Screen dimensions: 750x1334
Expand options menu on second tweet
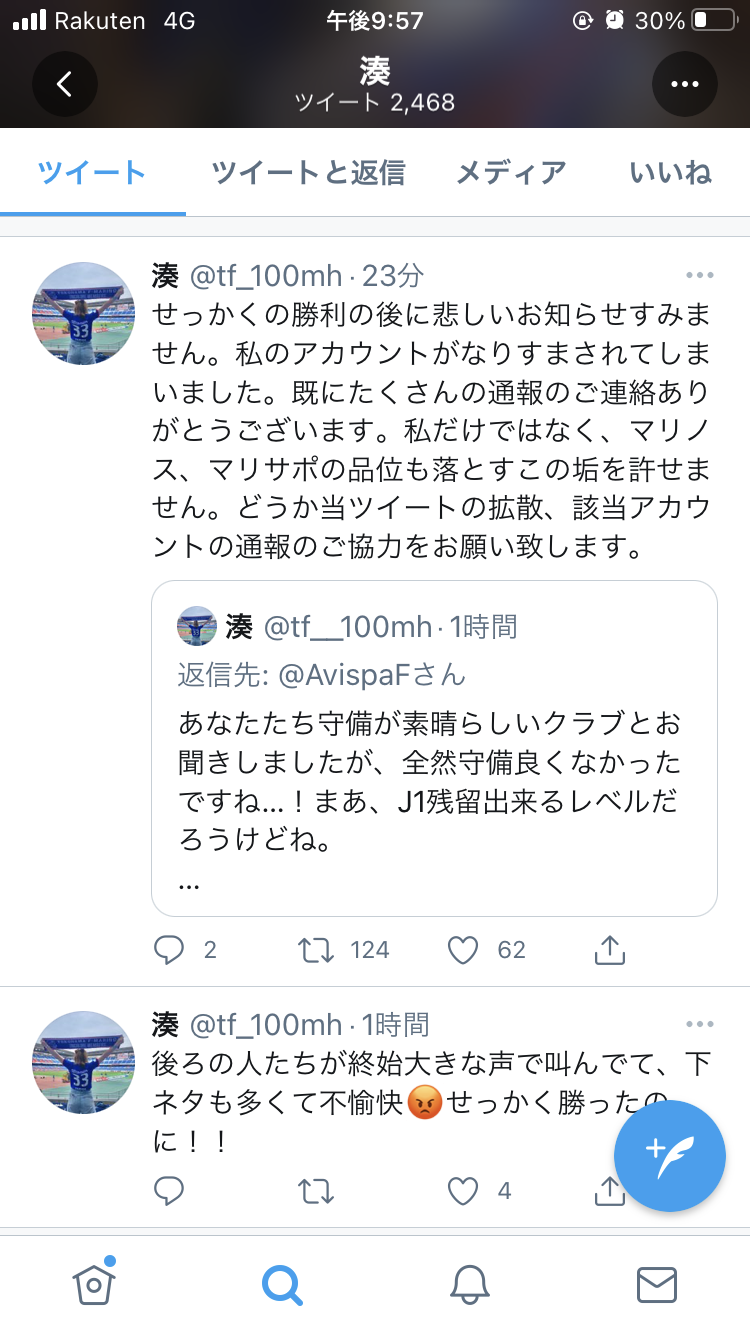pos(699,1024)
